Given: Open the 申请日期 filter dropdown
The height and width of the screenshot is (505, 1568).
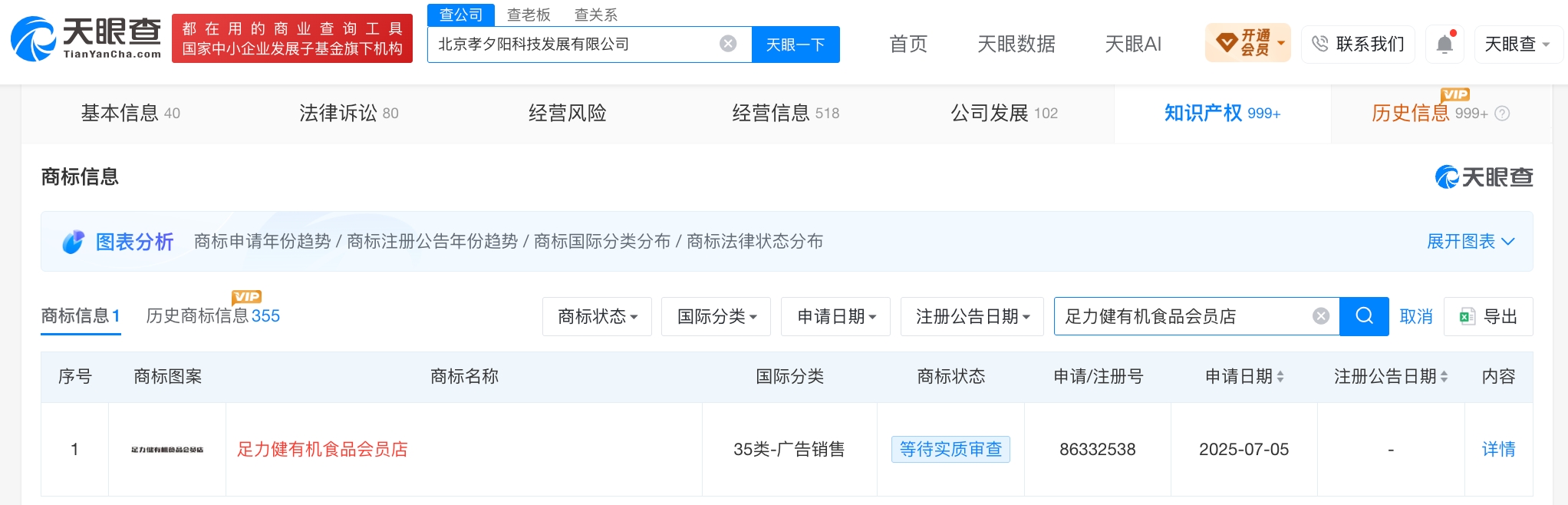Looking at the screenshot, I should (x=835, y=316).
